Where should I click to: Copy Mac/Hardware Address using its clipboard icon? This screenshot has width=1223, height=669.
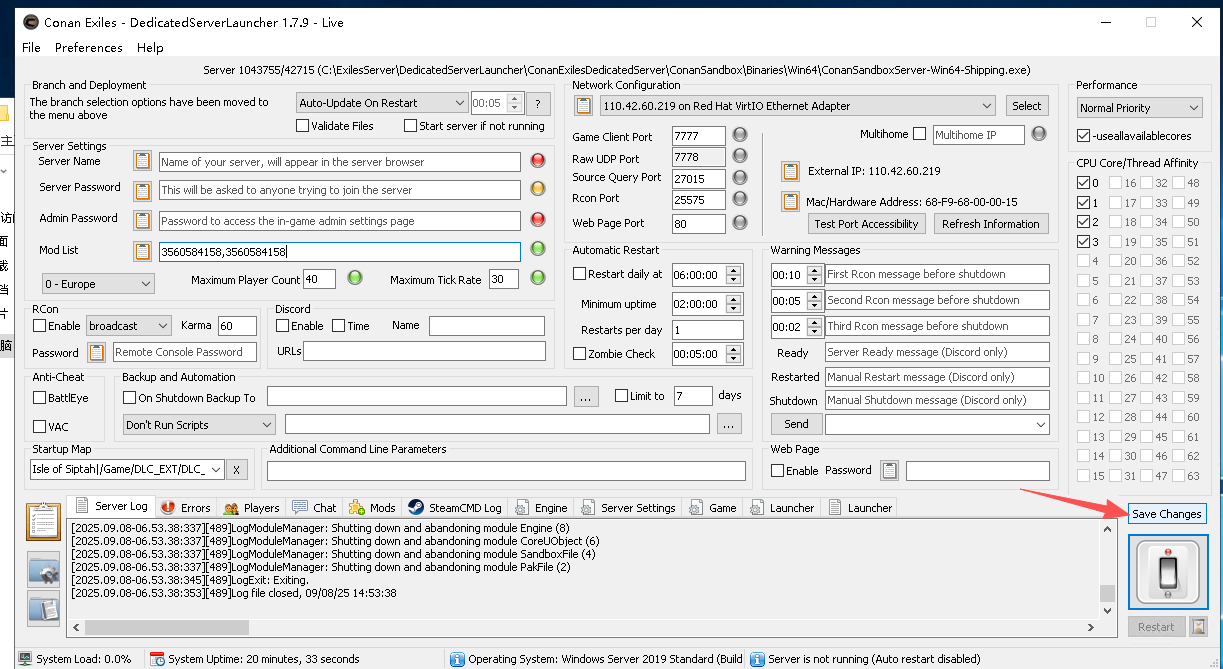click(x=791, y=201)
